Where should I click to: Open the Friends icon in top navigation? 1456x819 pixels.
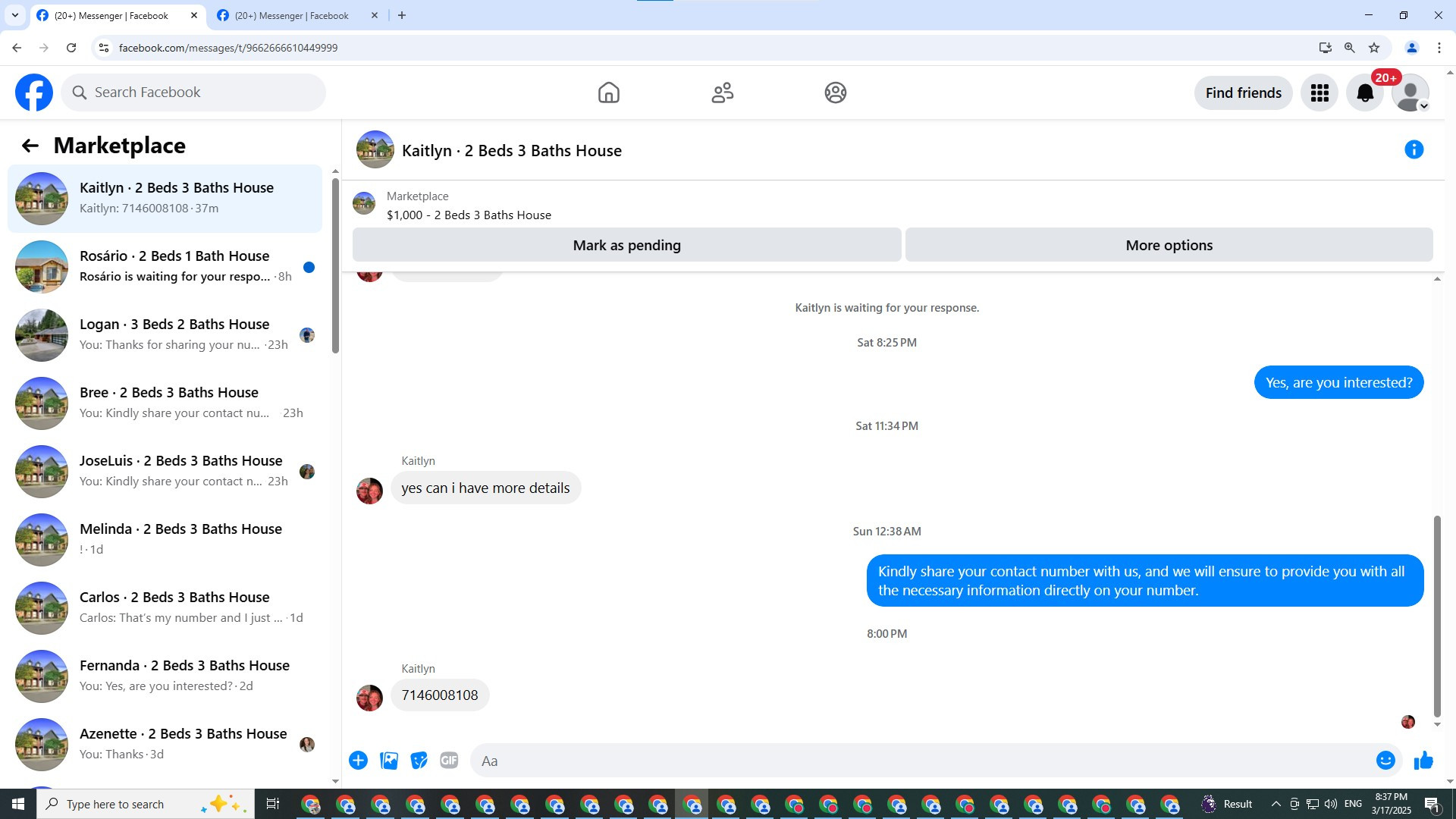pyautogui.click(x=722, y=93)
